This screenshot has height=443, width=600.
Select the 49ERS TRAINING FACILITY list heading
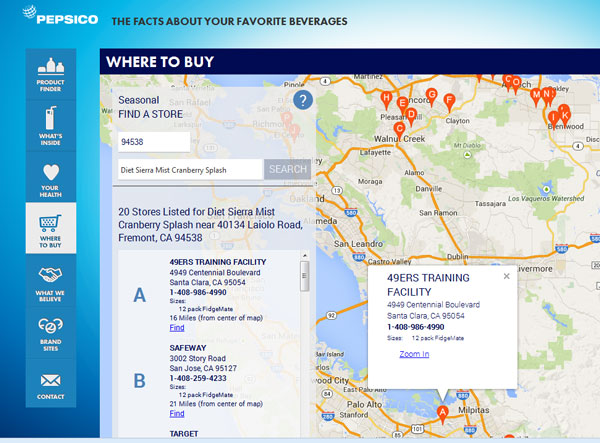pos(218,262)
